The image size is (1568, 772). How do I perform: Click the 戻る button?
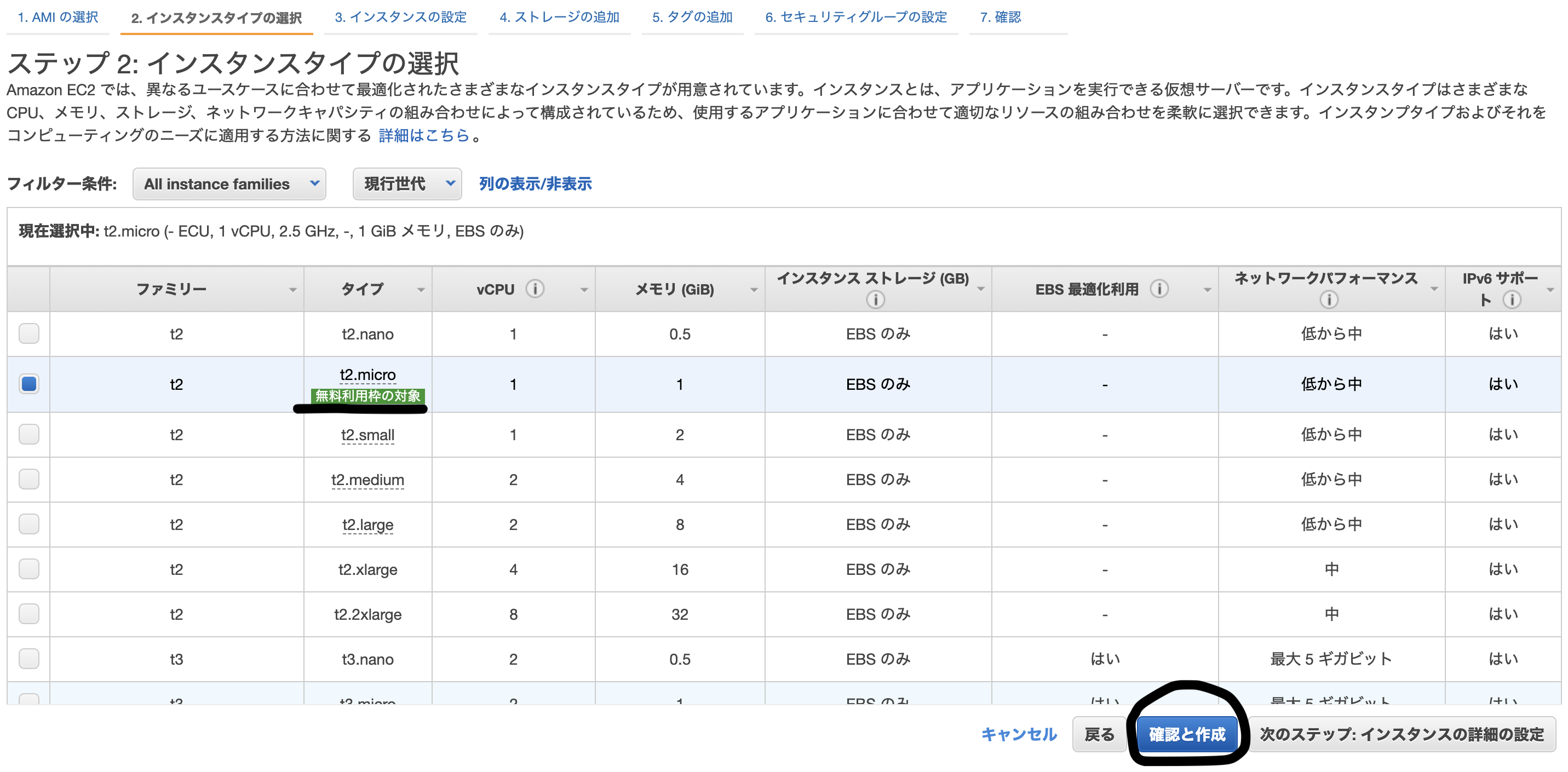pos(1099,734)
